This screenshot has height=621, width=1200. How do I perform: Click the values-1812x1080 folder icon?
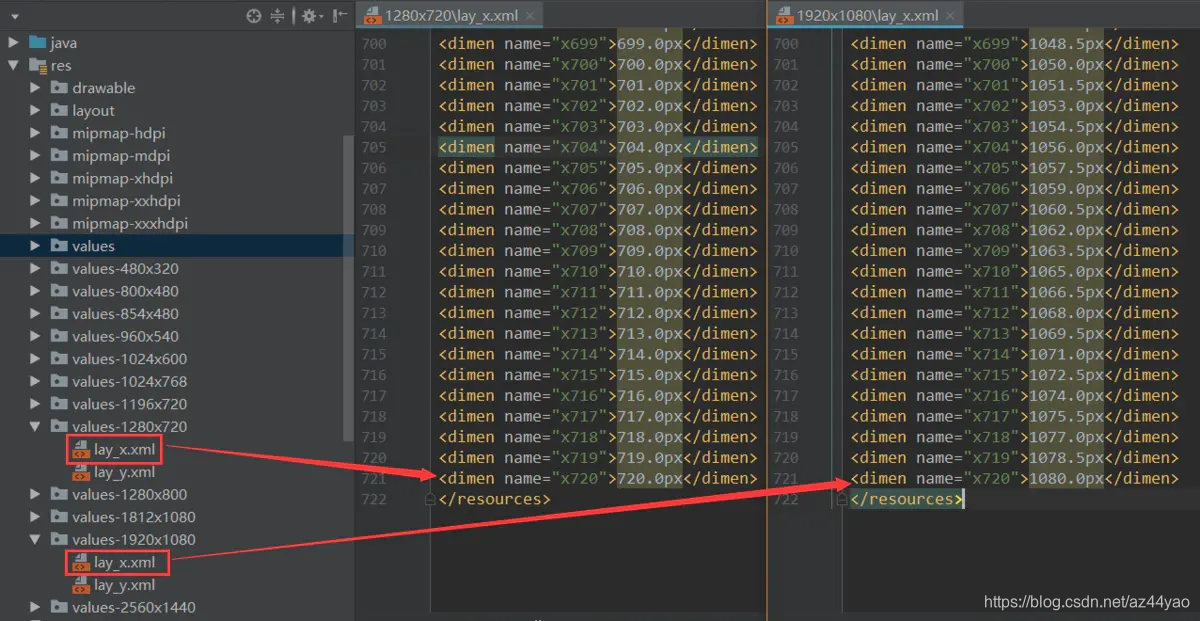click(x=59, y=517)
